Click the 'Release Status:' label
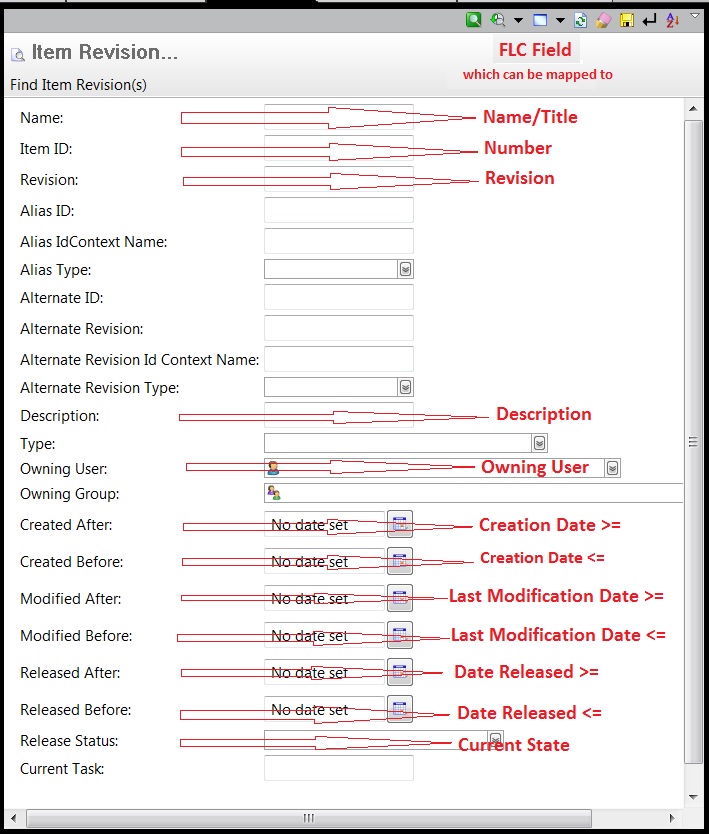 [x=69, y=740]
